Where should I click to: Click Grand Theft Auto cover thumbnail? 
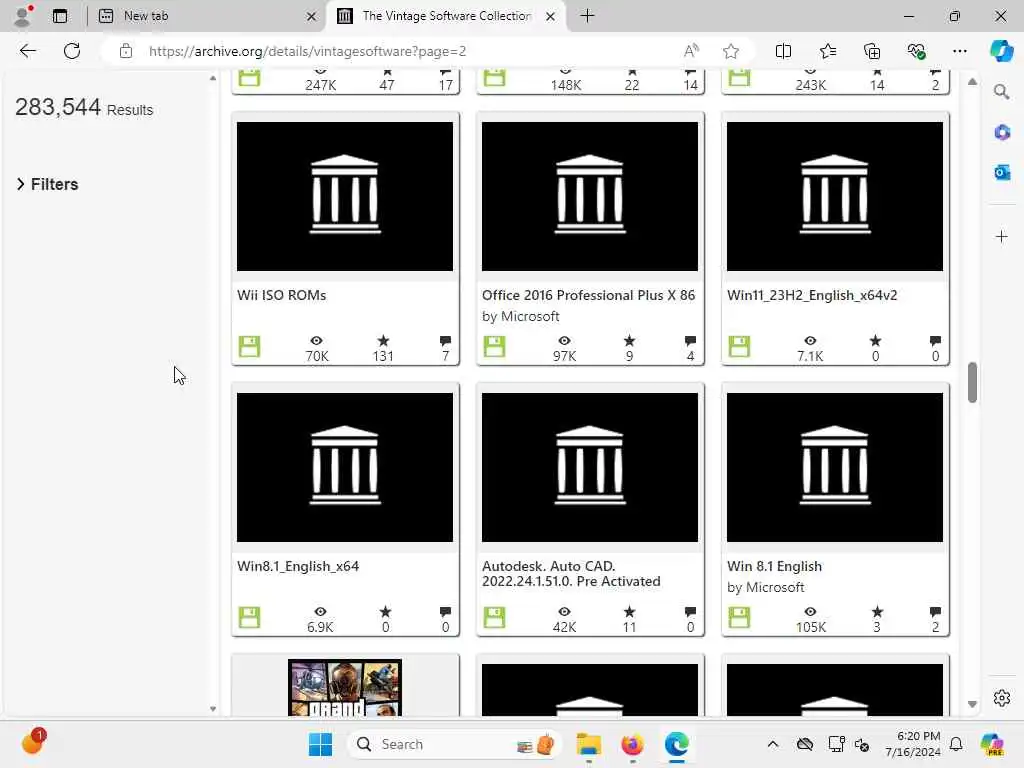point(345,688)
